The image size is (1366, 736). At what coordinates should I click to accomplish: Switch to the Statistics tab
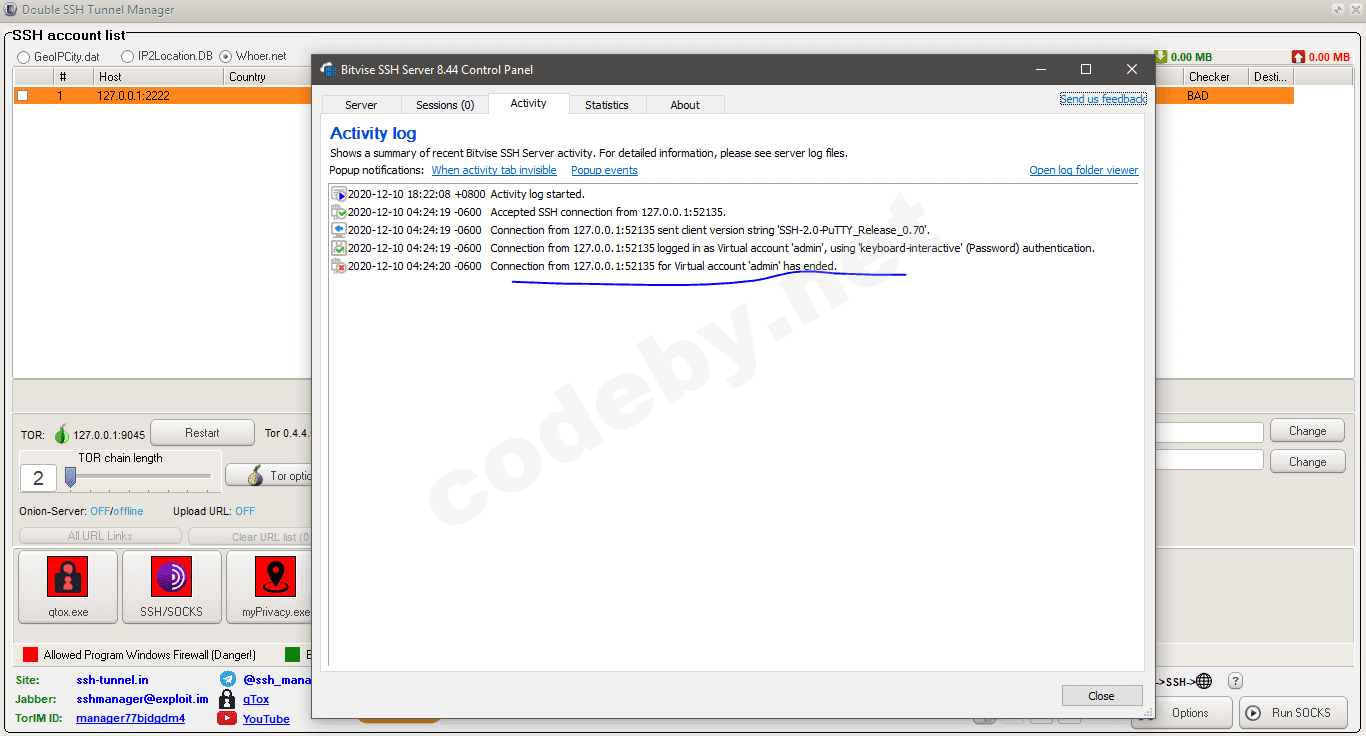607,105
